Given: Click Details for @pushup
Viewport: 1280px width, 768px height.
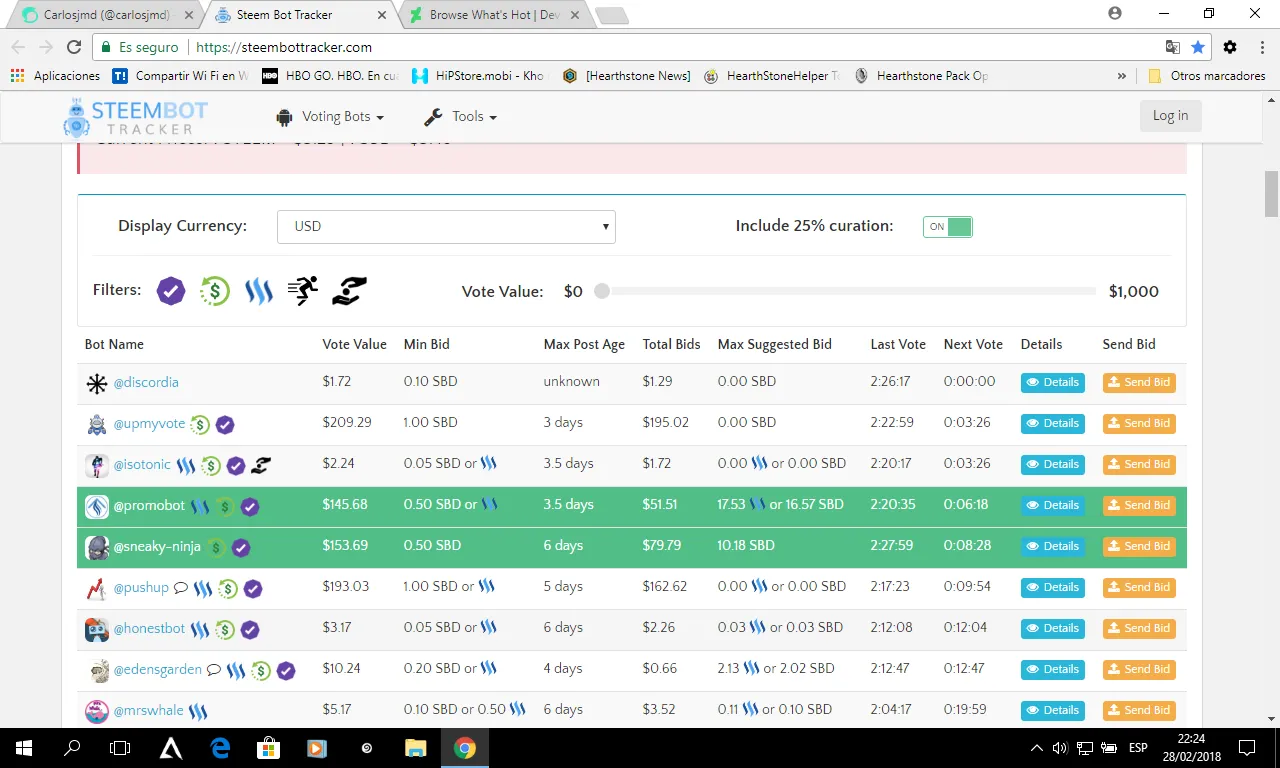Looking at the screenshot, I should pyautogui.click(x=1052, y=587).
